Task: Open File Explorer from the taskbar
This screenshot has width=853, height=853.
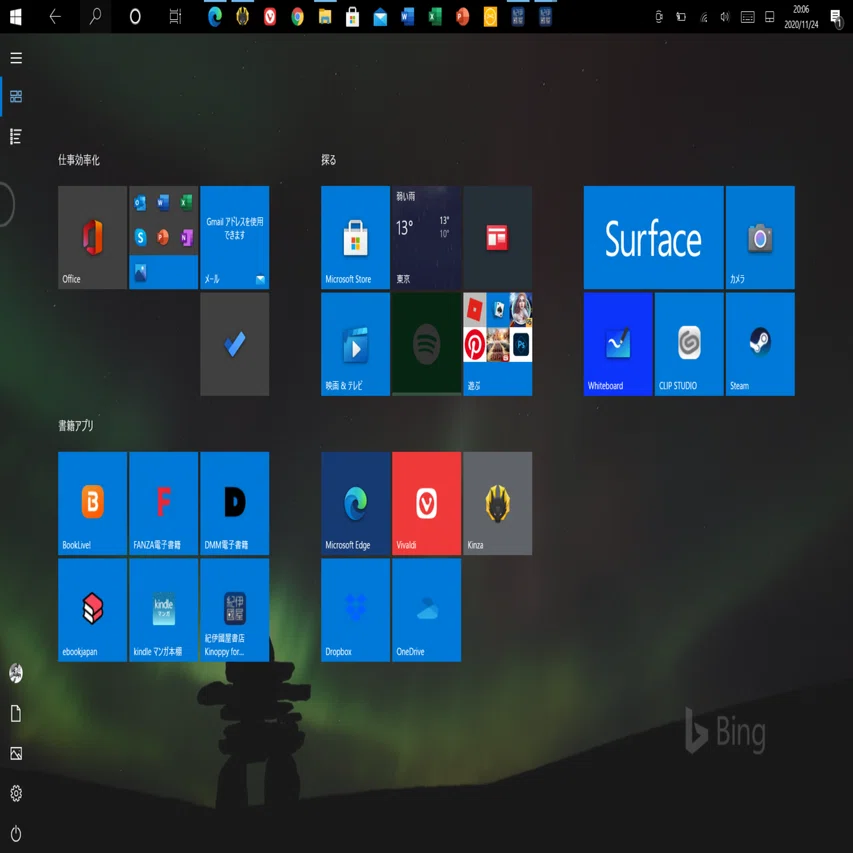Action: [x=325, y=17]
